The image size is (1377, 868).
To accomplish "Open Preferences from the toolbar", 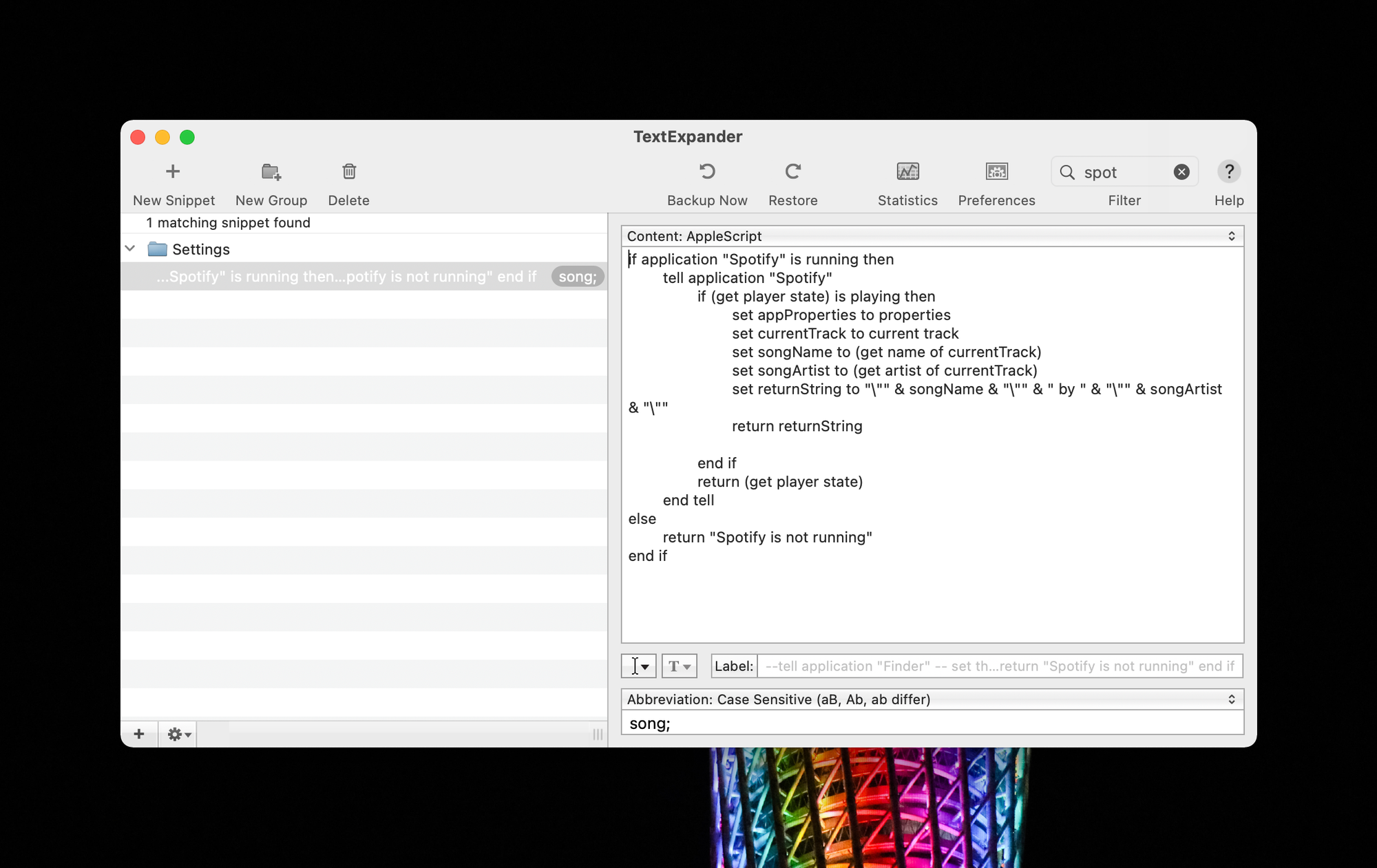I will point(996,171).
